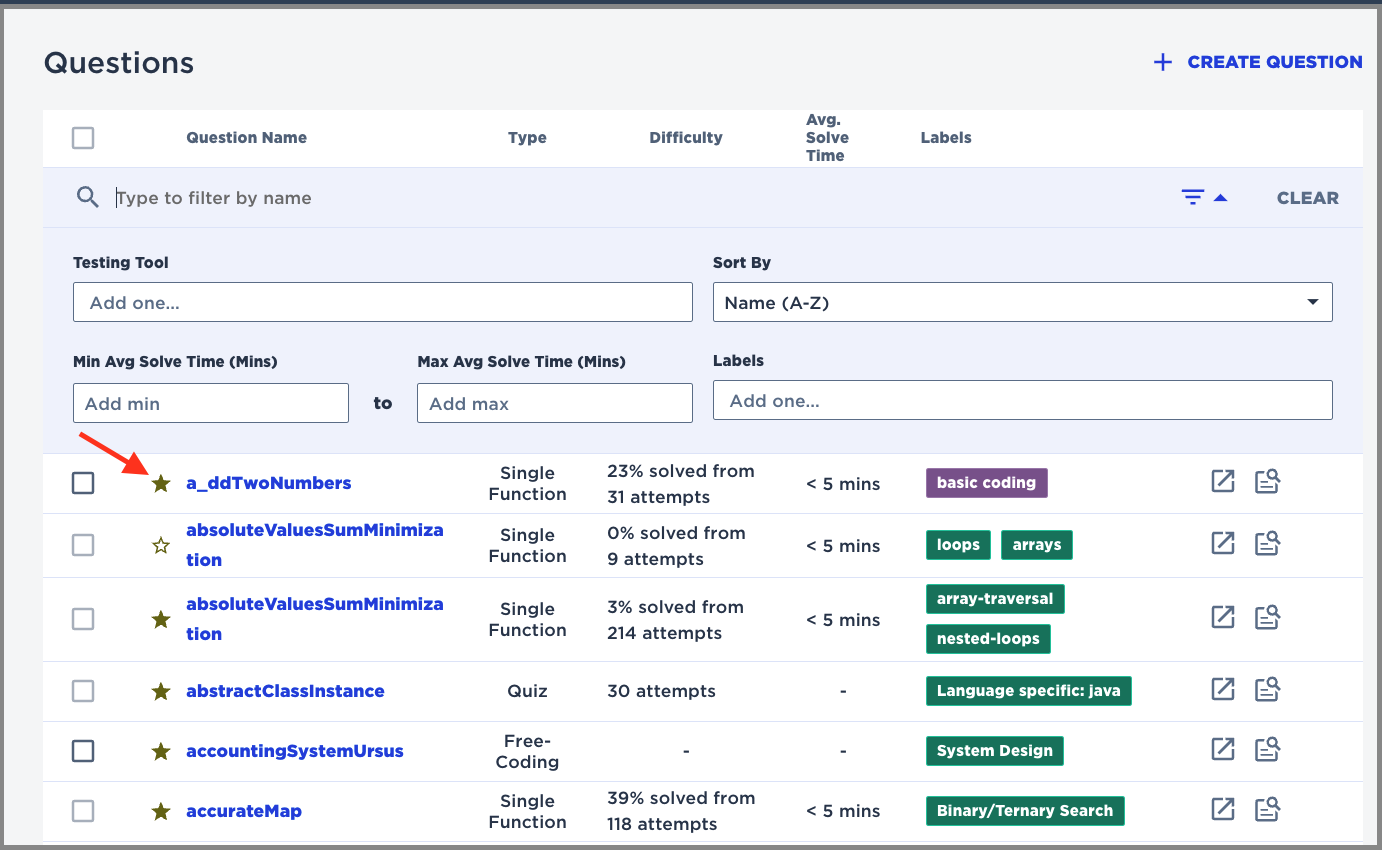Image resolution: width=1382 pixels, height=850 pixels.
Task: Open the Testing Tool Add one field
Action: pos(382,301)
